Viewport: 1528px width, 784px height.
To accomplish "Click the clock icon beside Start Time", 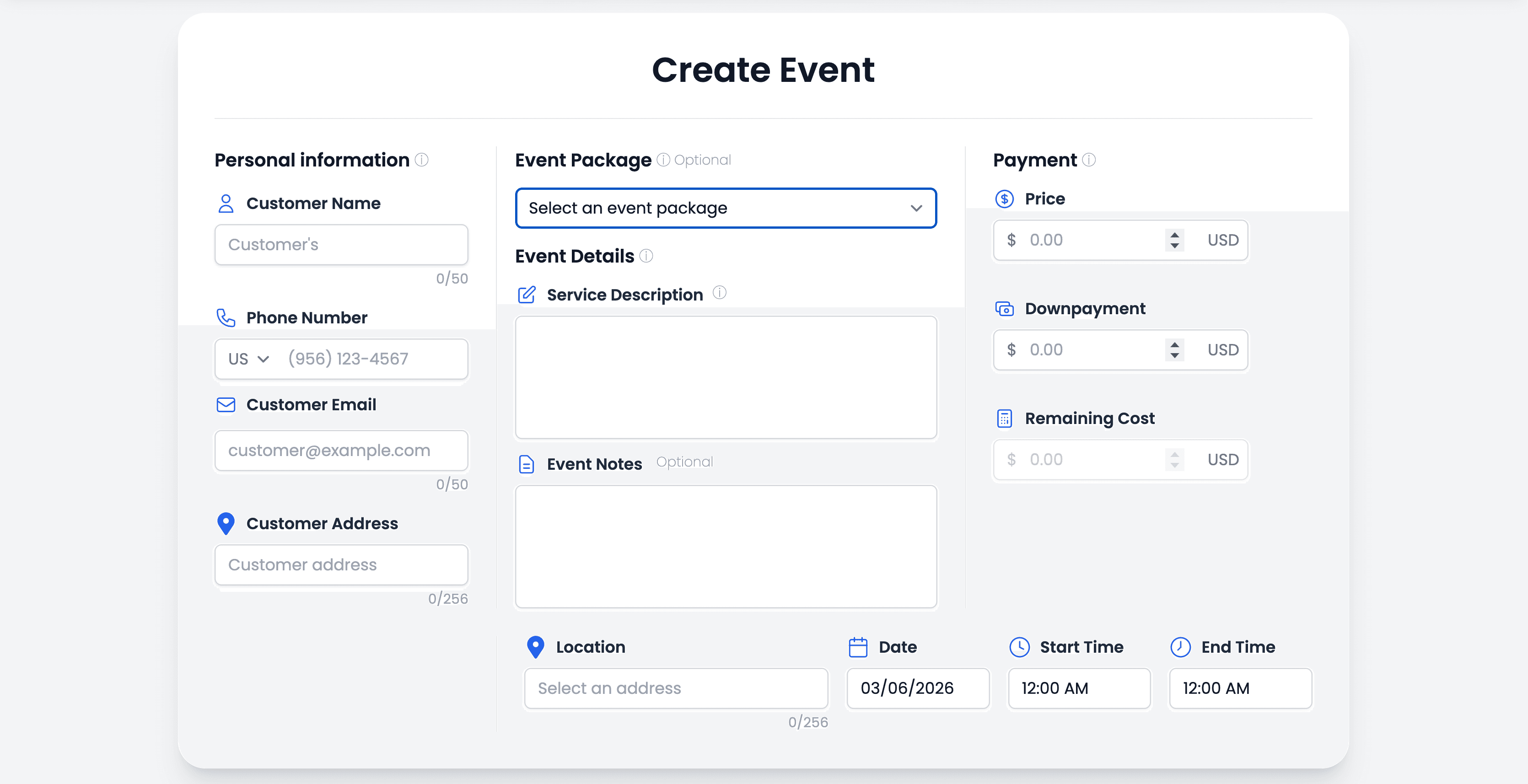I will pyautogui.click(x=1019, y=647).
